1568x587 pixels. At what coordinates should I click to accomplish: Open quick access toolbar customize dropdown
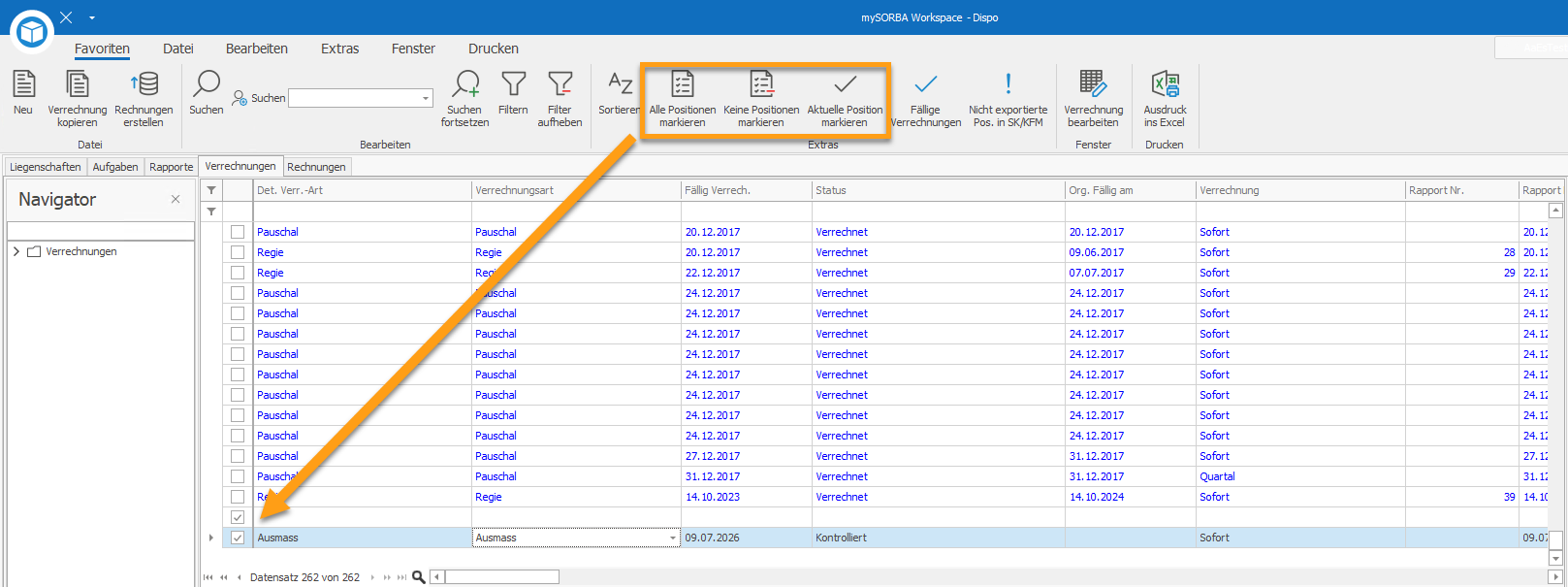pos(92,17)
